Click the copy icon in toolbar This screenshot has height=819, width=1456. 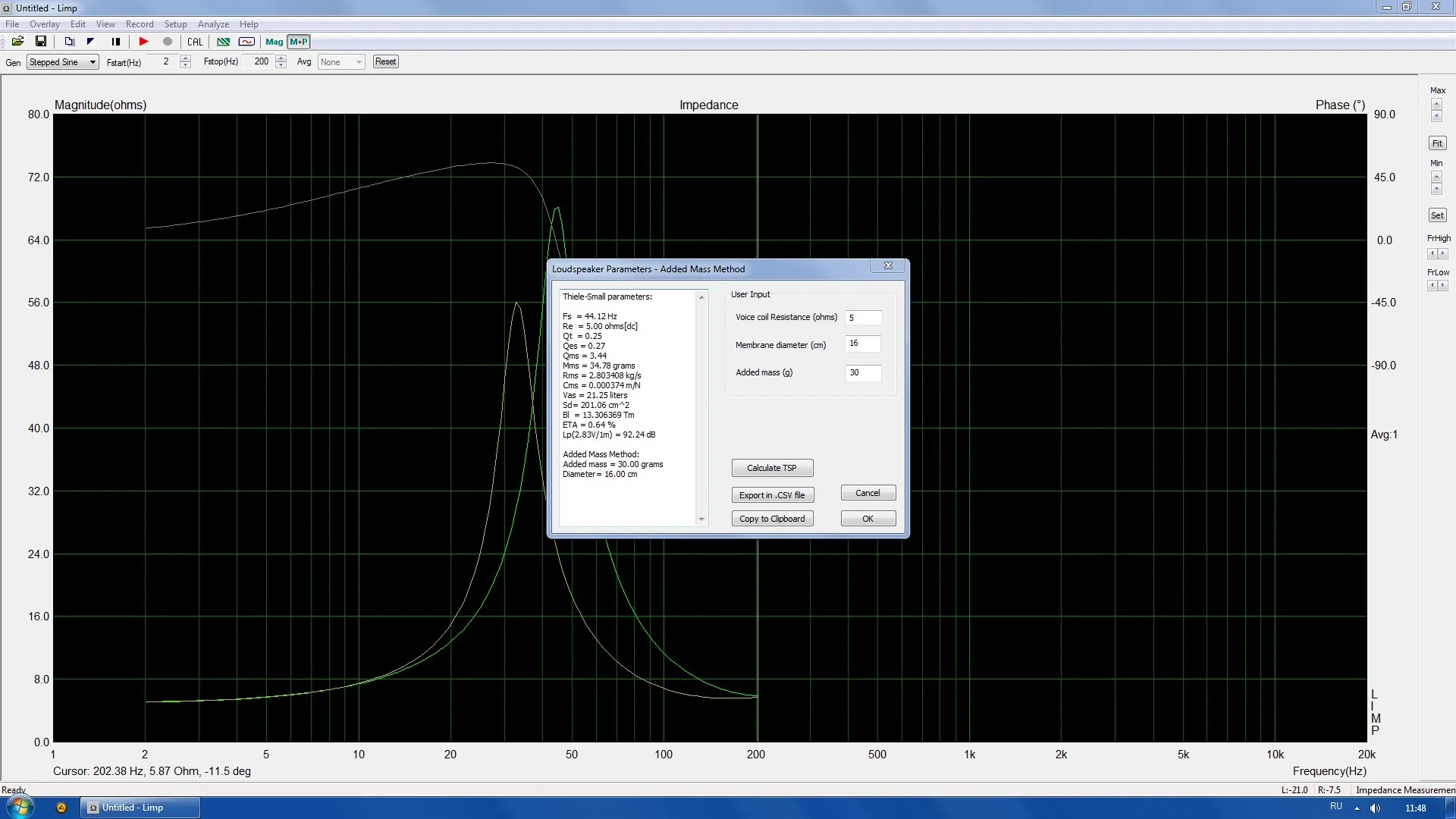pos(69,42)
